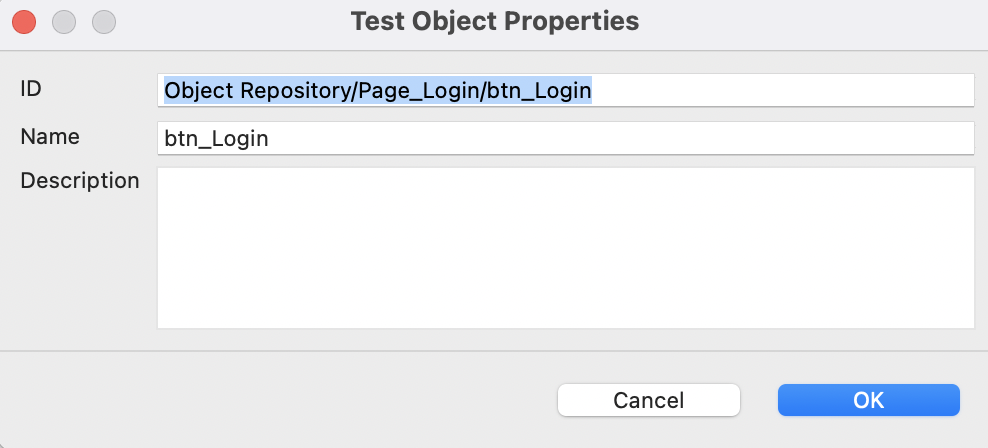Click the ID label
This screenshot has width=988, height=448.
point(31,88)
